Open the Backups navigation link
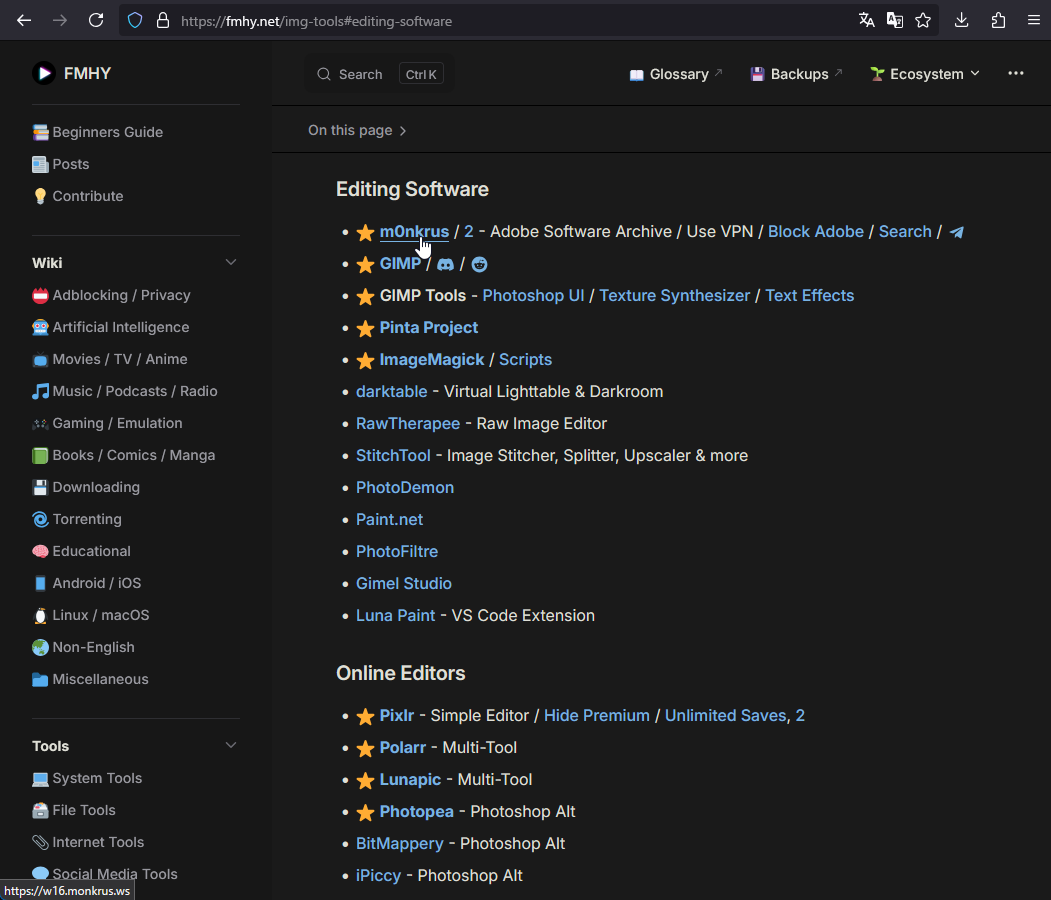The image size is (1051, 900). (x=796, y=74)
